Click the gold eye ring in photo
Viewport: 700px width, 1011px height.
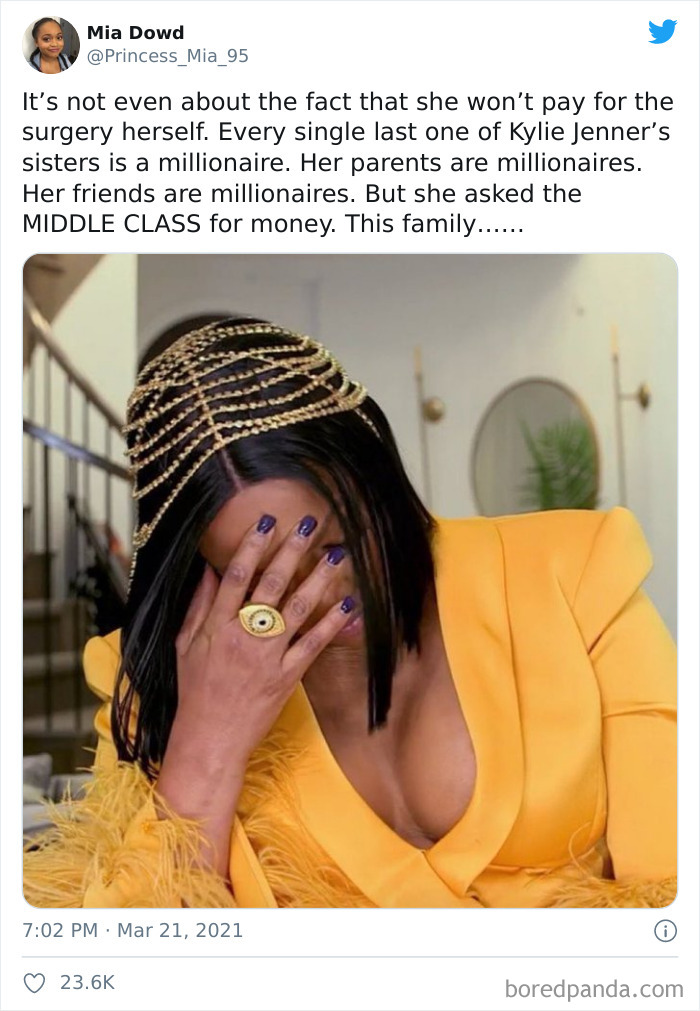[x=262, y=620]
